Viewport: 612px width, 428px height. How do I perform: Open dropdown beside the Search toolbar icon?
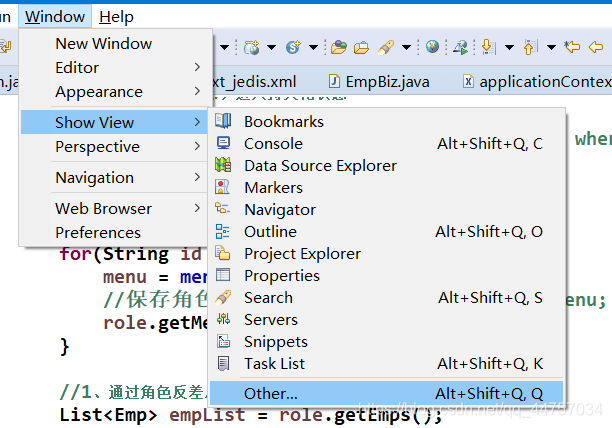coord(406,48)
